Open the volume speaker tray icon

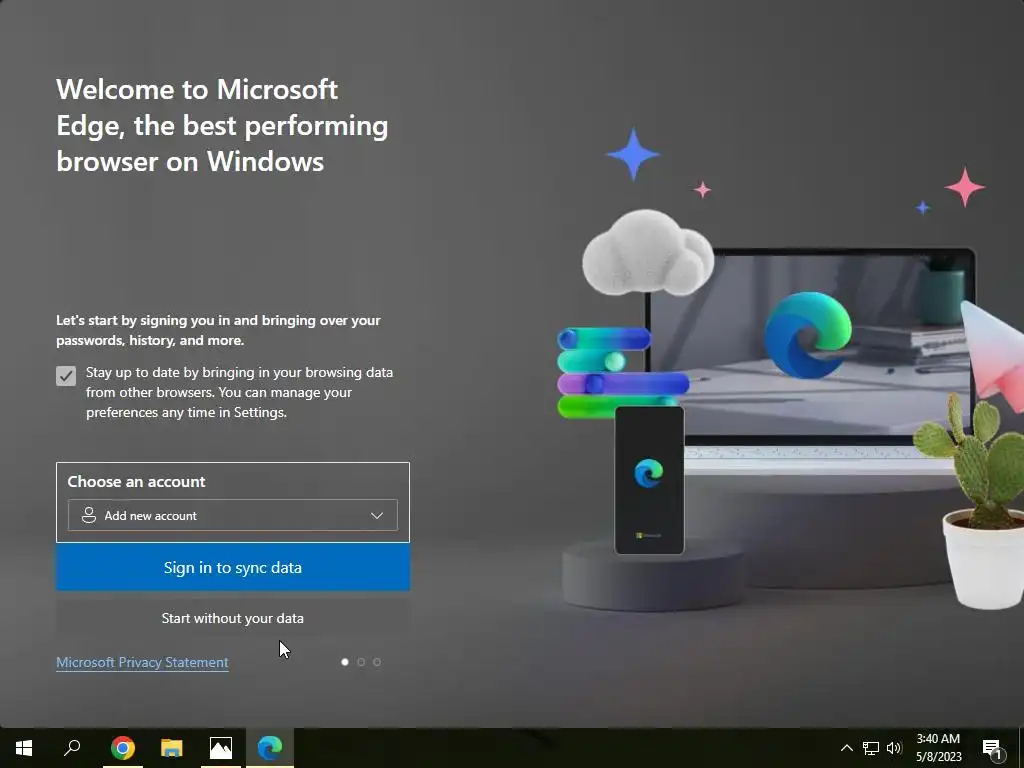tap(894, 748)
